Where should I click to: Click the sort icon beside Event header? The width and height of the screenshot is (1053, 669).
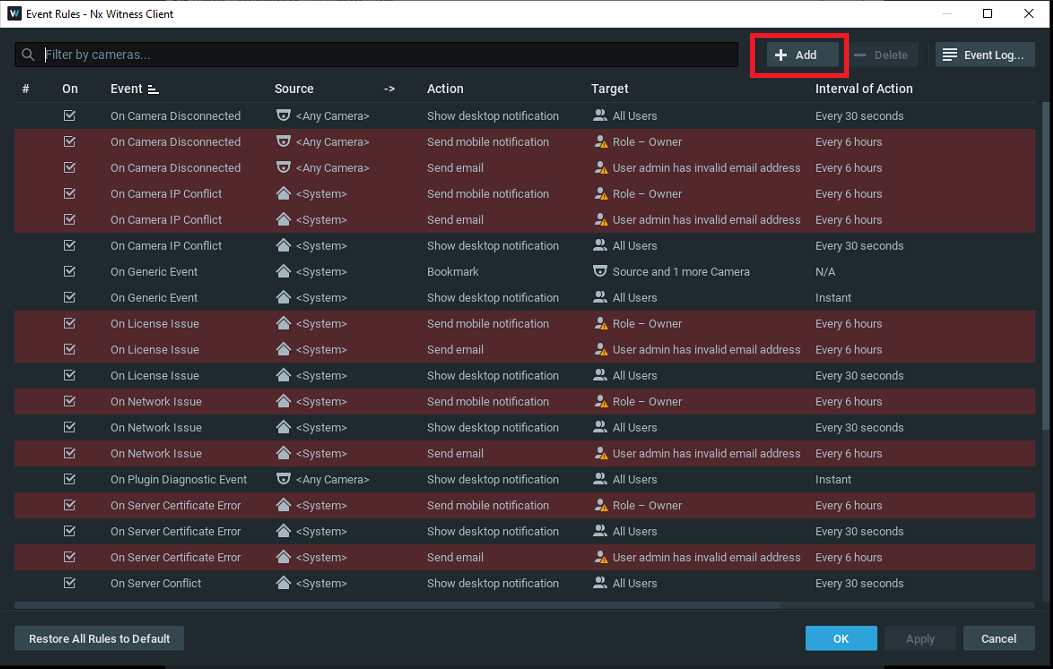tap(153, 89)
